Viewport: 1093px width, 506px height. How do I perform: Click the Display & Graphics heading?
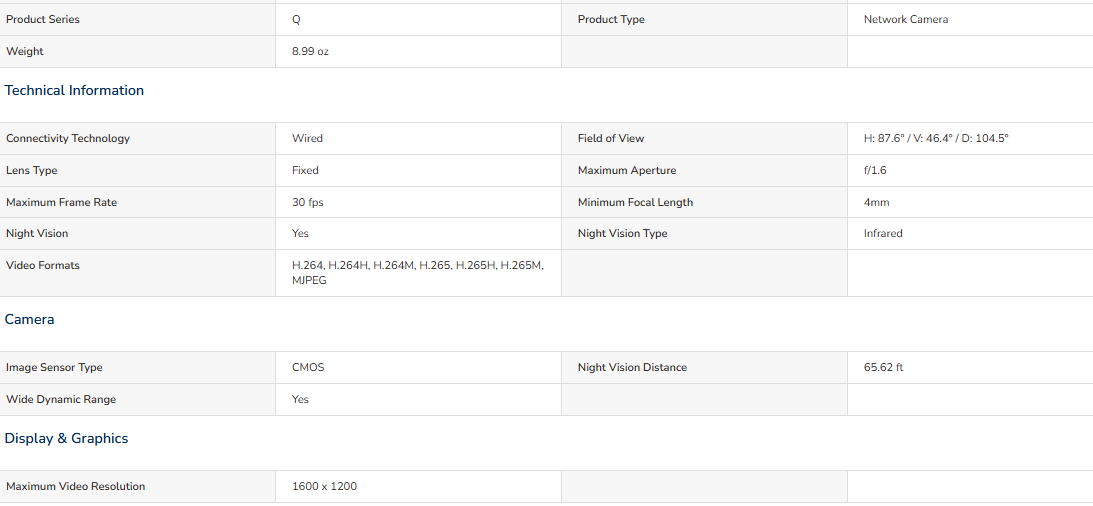(66, 438)
